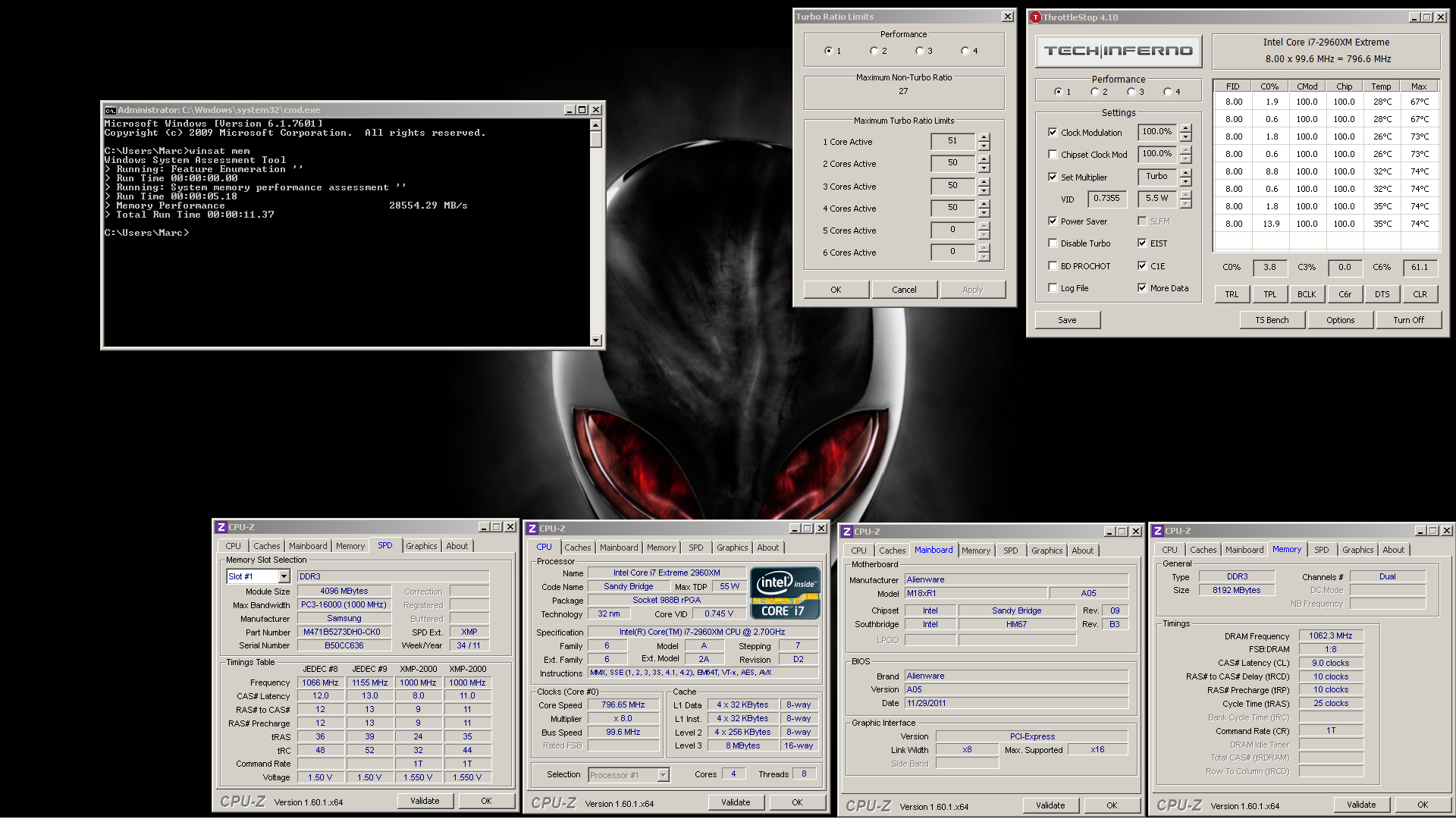Click the ThrottleStop title bar icon
Image resolution: width=1456 pixels, height=819 pixels.
1035,17
